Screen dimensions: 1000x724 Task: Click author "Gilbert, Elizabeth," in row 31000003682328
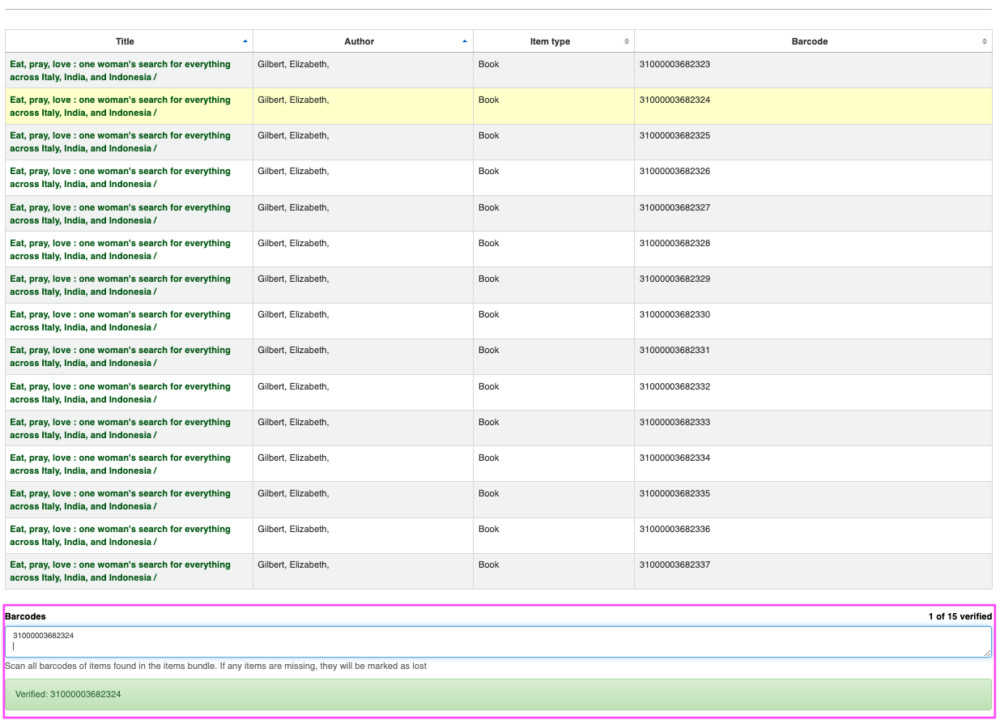pyautogui.click(x=293, y=244)
